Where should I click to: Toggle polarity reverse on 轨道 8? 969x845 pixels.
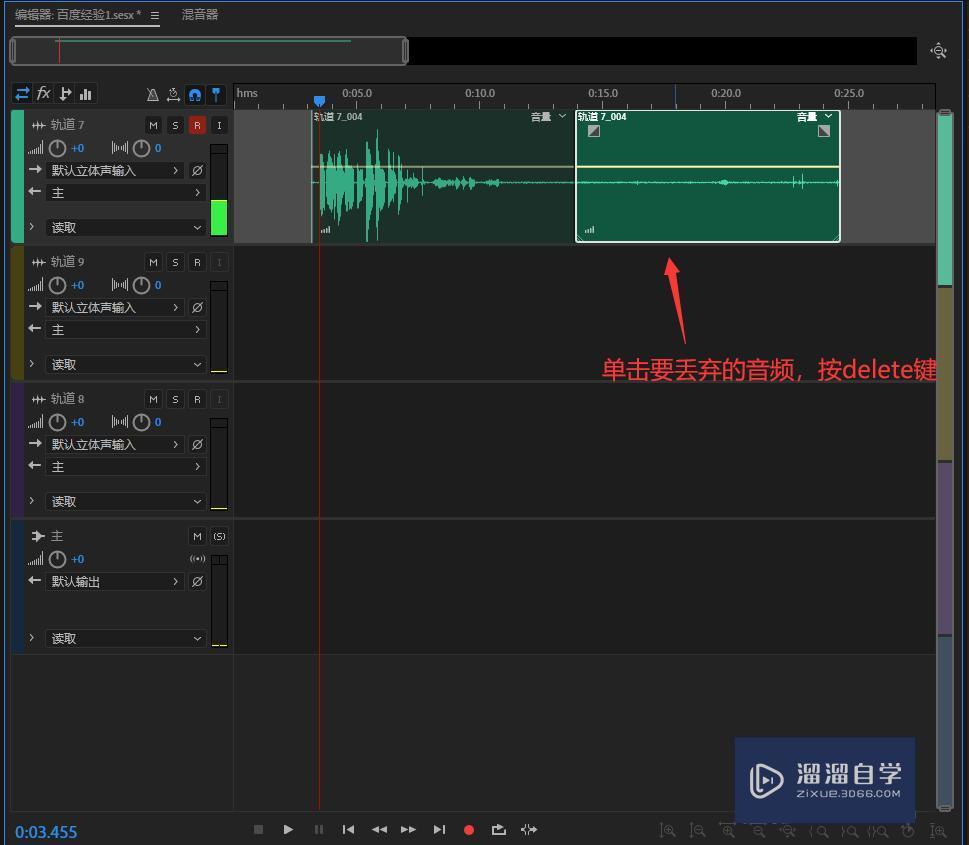pyautogui.click(x=197, y=444)
